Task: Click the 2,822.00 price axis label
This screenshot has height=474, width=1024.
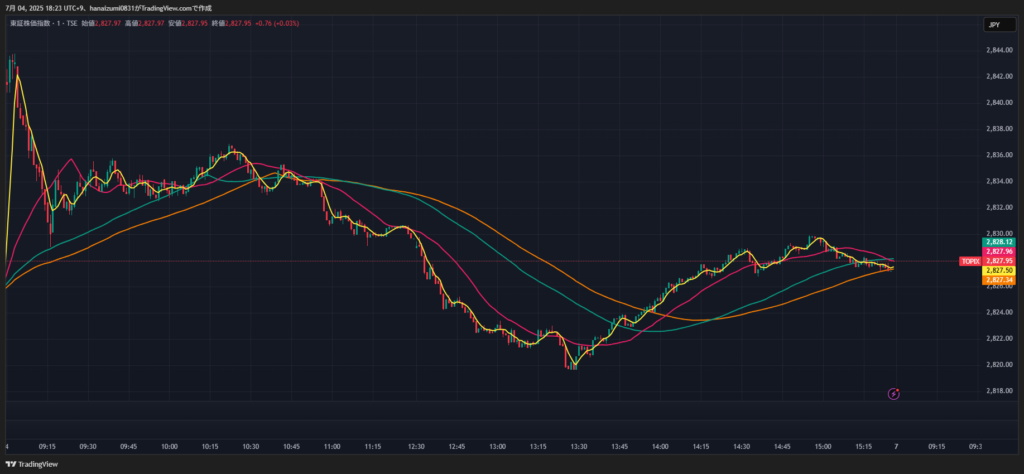Action: pyautogui.click(x=999, y=338)
